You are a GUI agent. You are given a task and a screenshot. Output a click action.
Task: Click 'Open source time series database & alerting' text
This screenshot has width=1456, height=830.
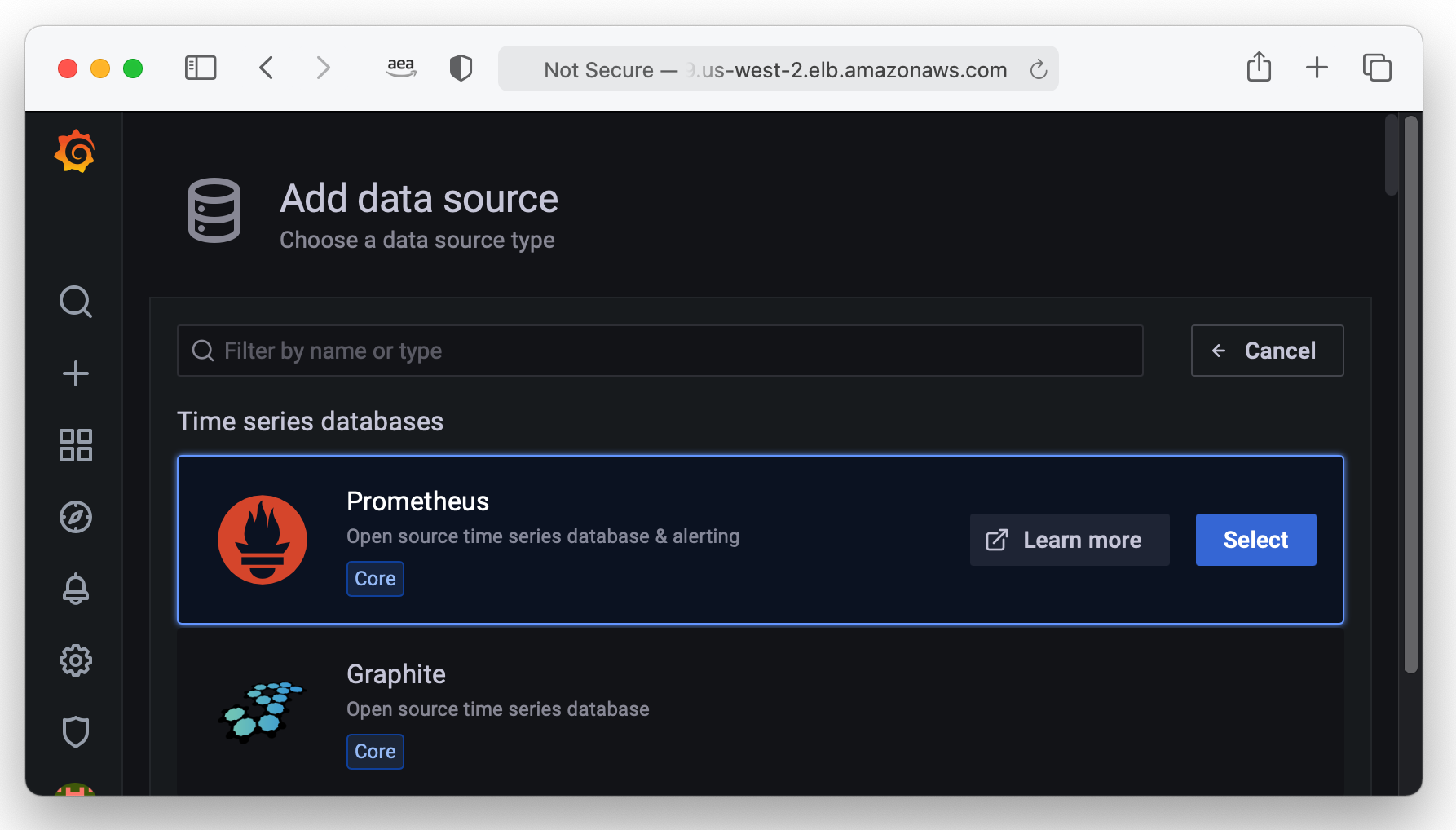(543, 536)
